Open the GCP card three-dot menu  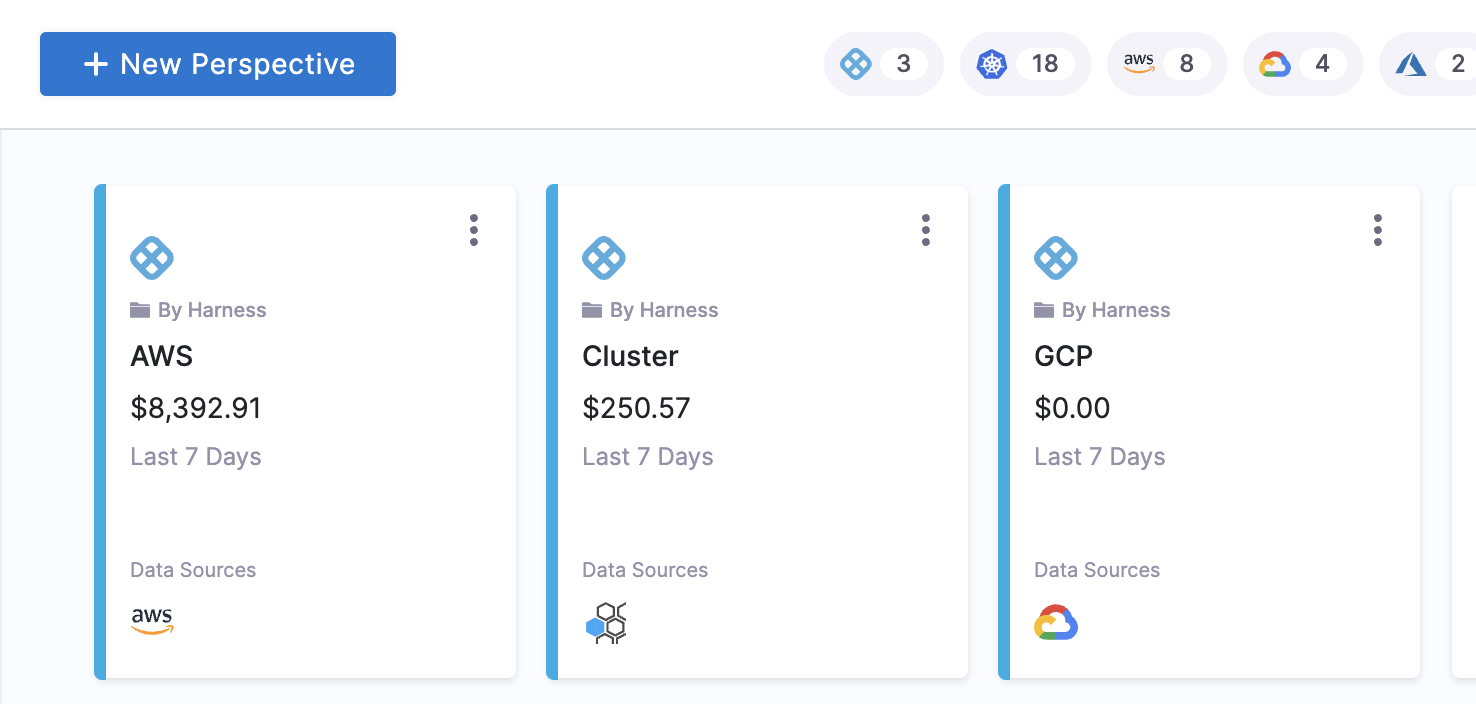click(x=1378, y=230)
